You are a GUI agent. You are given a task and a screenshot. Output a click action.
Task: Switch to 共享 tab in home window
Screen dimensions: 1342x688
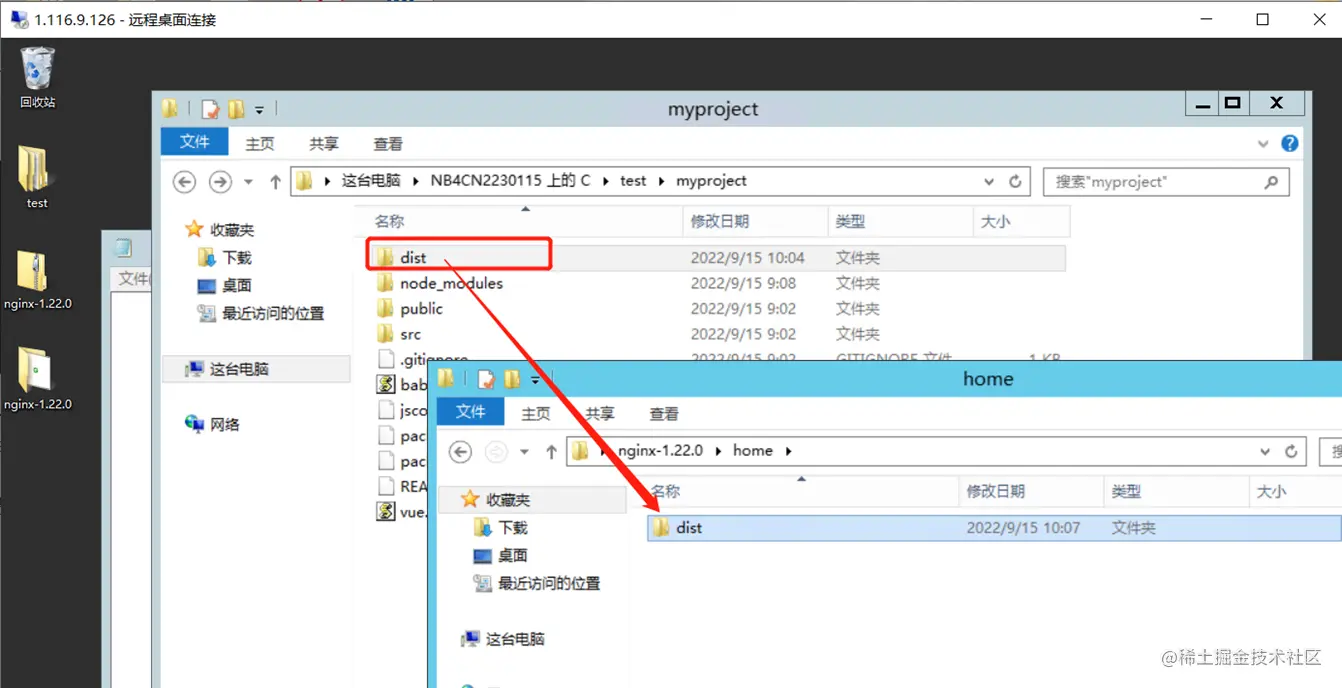tap(600, 414)
